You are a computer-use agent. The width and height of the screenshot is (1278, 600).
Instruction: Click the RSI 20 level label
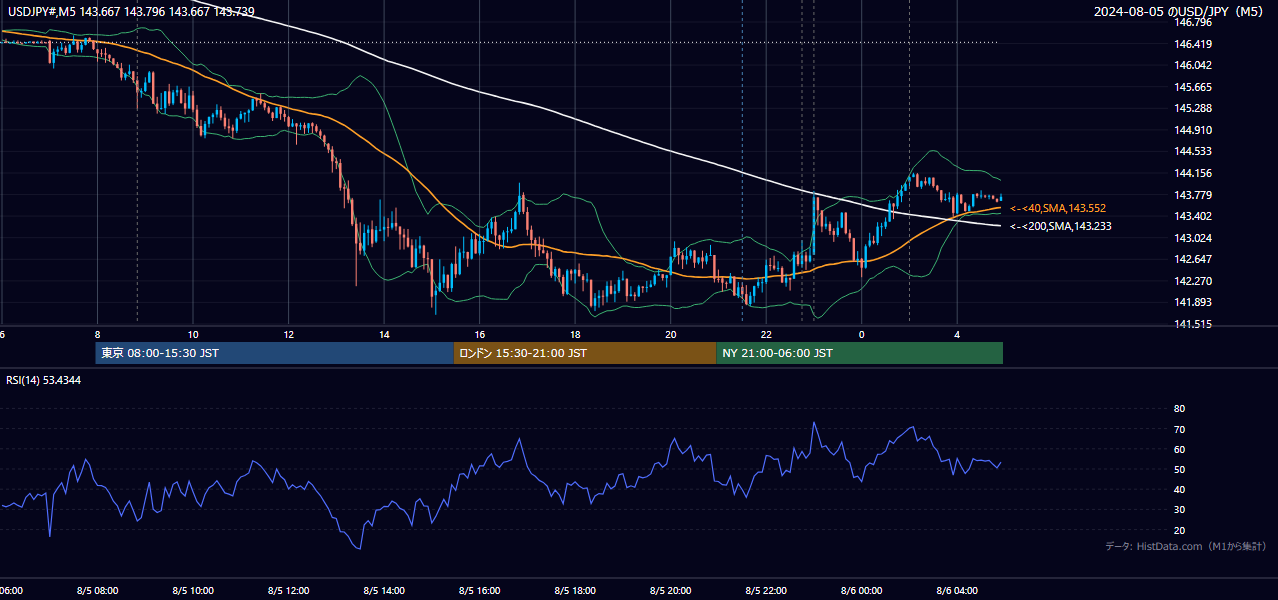tap(1179, 530)
